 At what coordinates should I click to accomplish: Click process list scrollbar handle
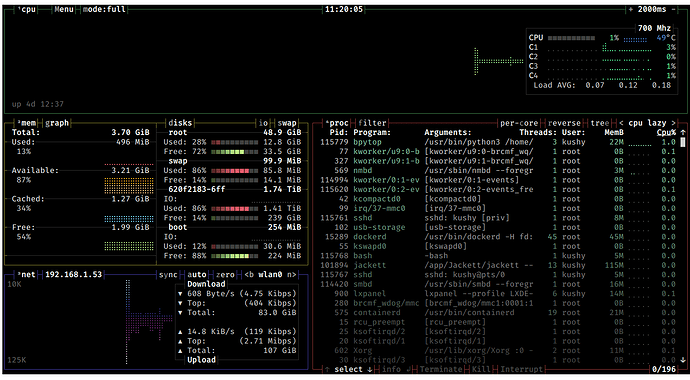[x=683, y=142]
